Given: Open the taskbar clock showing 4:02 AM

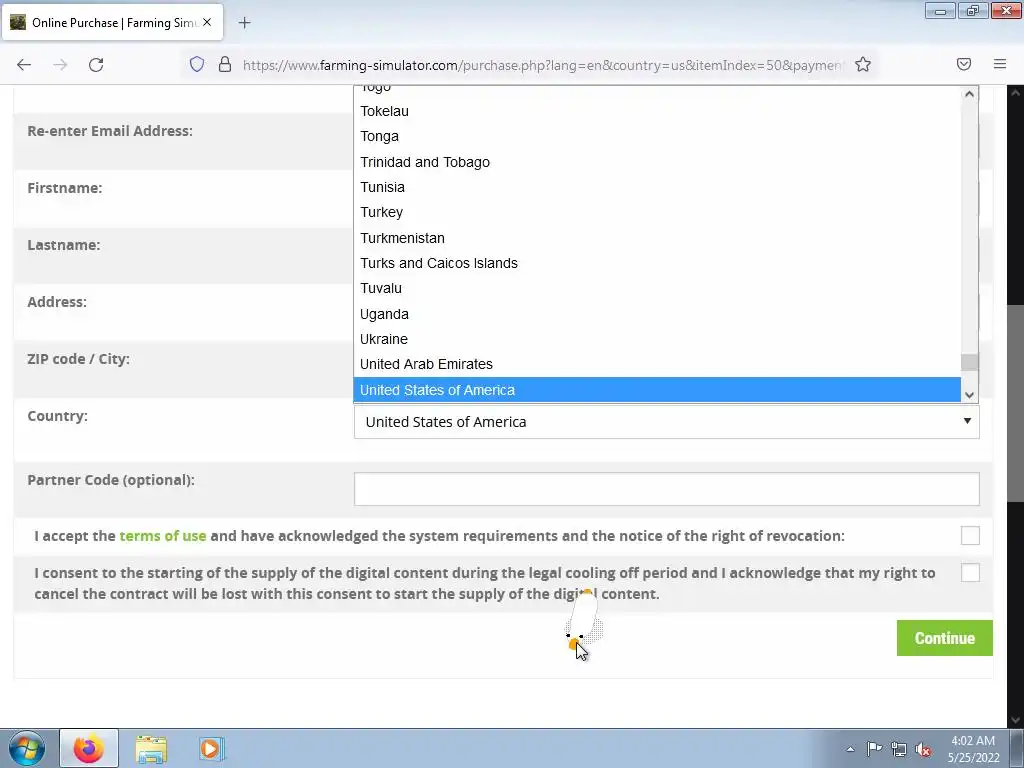Looking at the screenshot, I should 973,748.
